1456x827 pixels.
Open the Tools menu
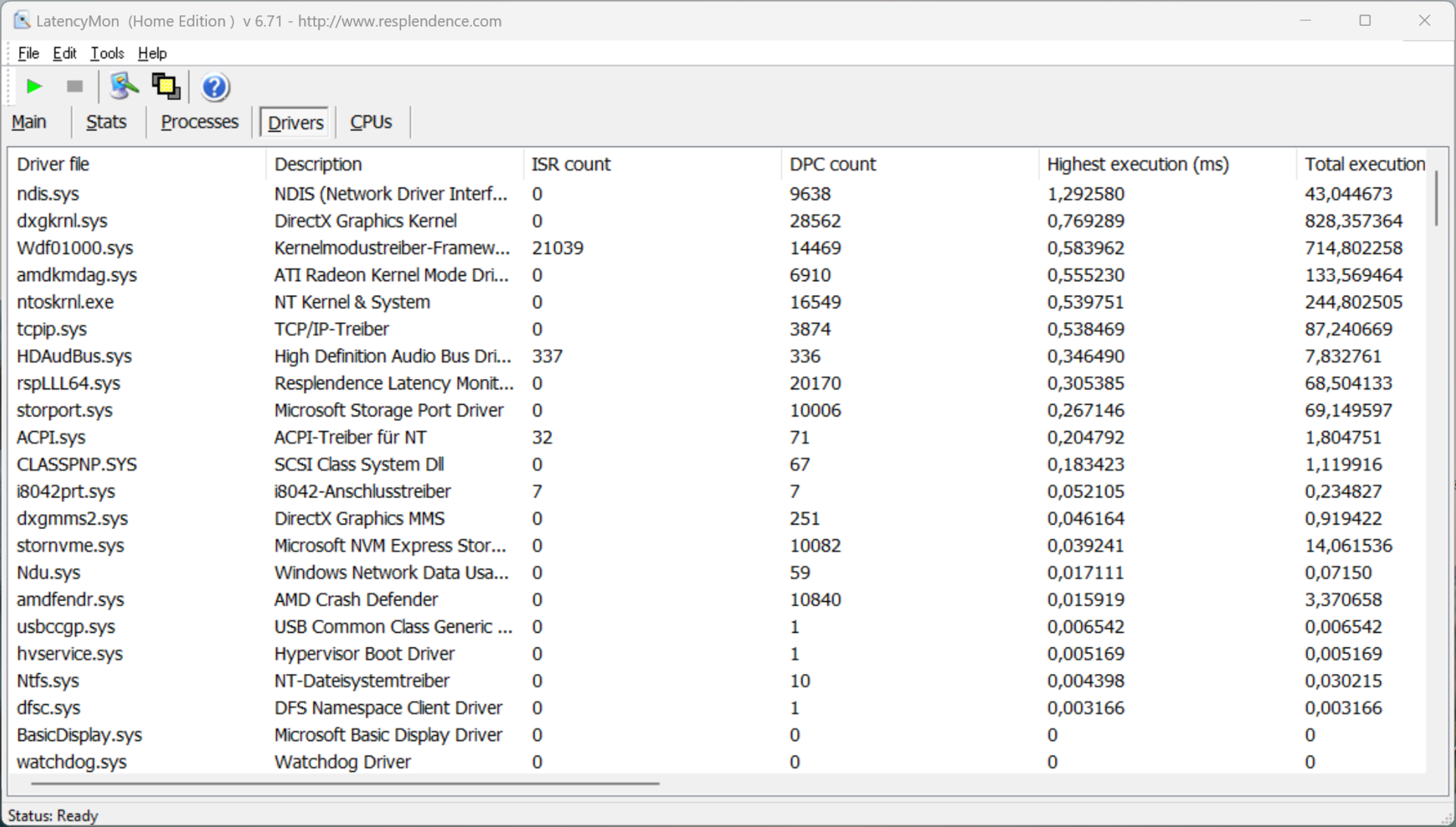tap(107, 53)
